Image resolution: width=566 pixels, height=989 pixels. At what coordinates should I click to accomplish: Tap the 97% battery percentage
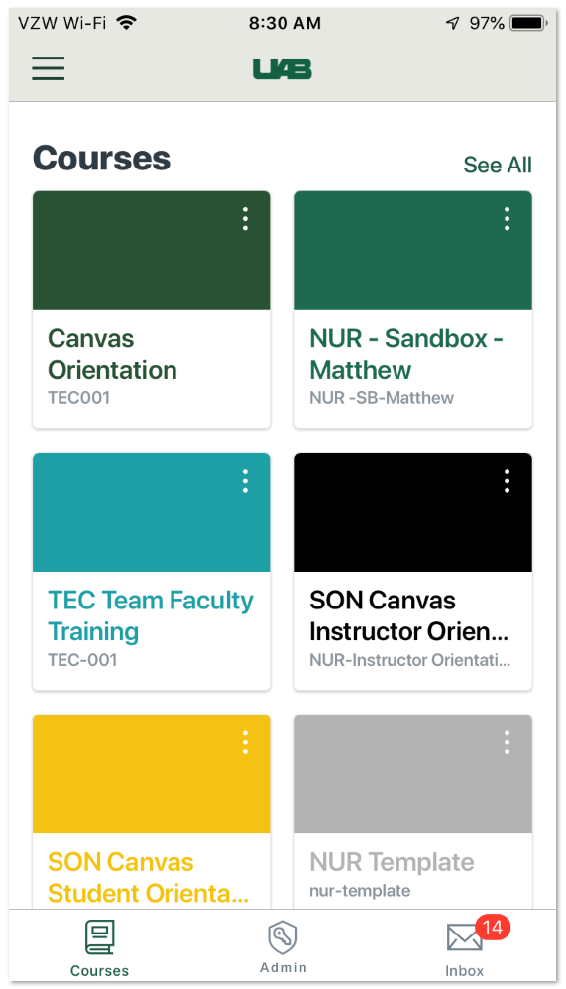[486, 24]
